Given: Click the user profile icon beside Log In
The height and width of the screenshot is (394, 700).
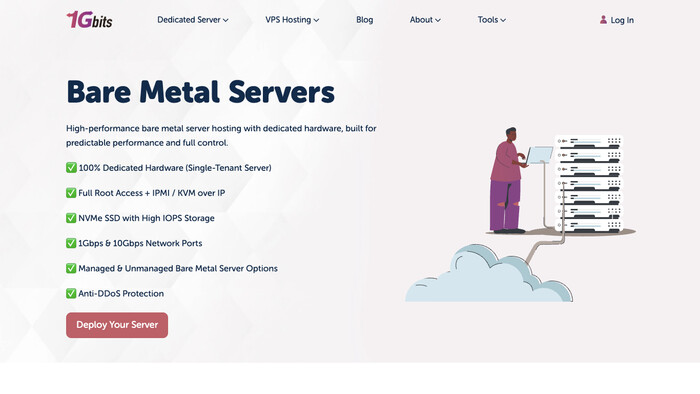Looking at the screenshot, I should point(603,20).
